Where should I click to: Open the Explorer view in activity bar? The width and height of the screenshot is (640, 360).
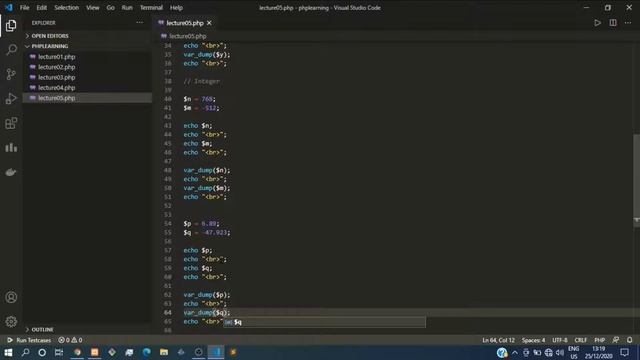pyautogui.click(x=11, y=26)
